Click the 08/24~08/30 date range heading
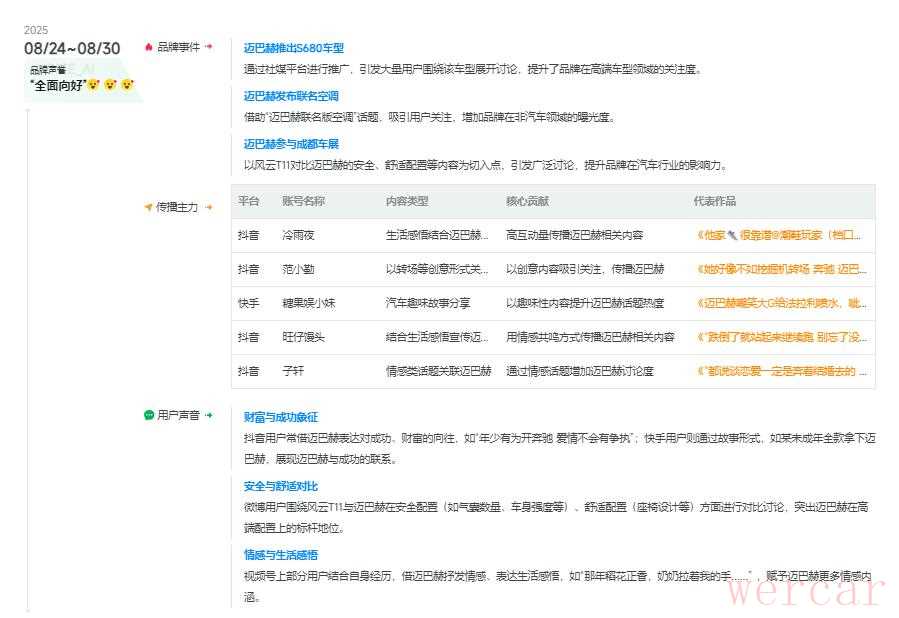Image resolution: width=899 pixels, height=618 pixels. pos(72,48)
